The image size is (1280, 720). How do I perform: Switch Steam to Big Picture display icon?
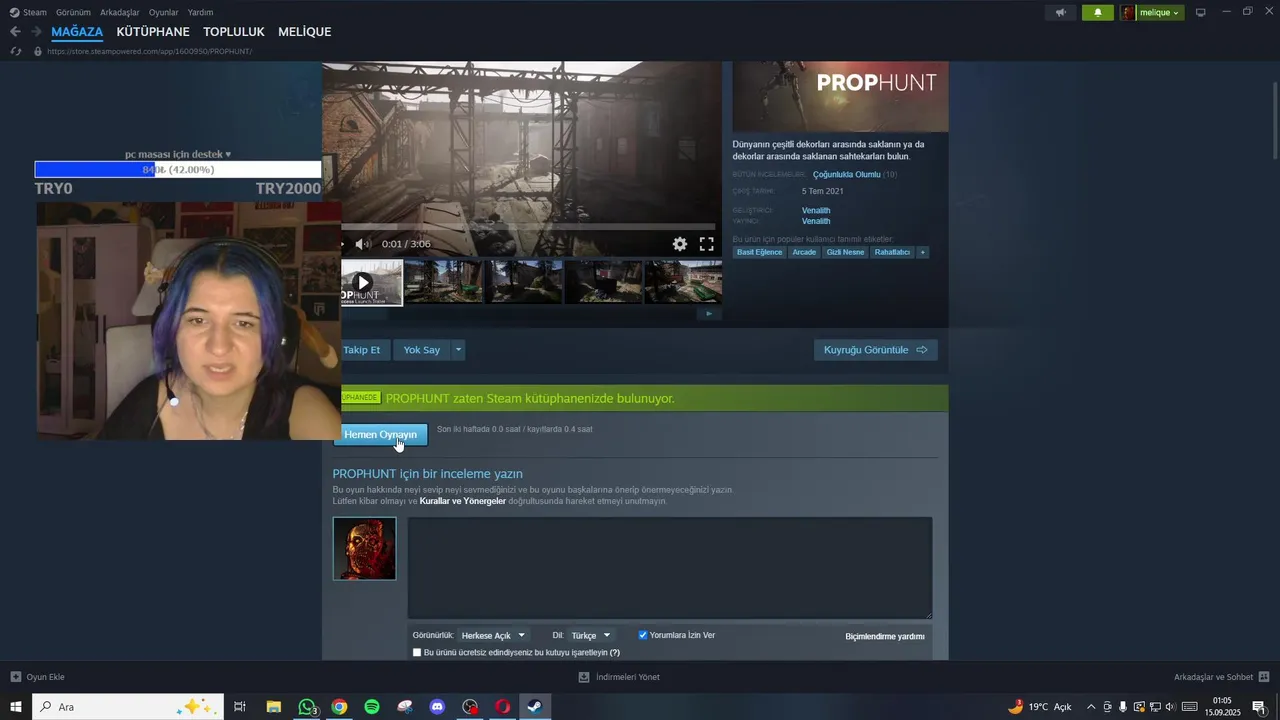tap(1201, 12)
